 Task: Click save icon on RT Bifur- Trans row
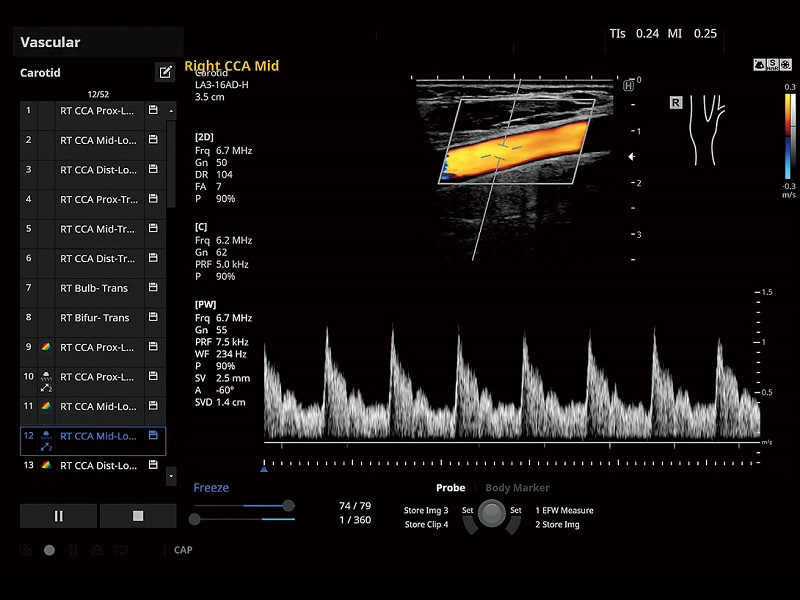tap(153, 318)
